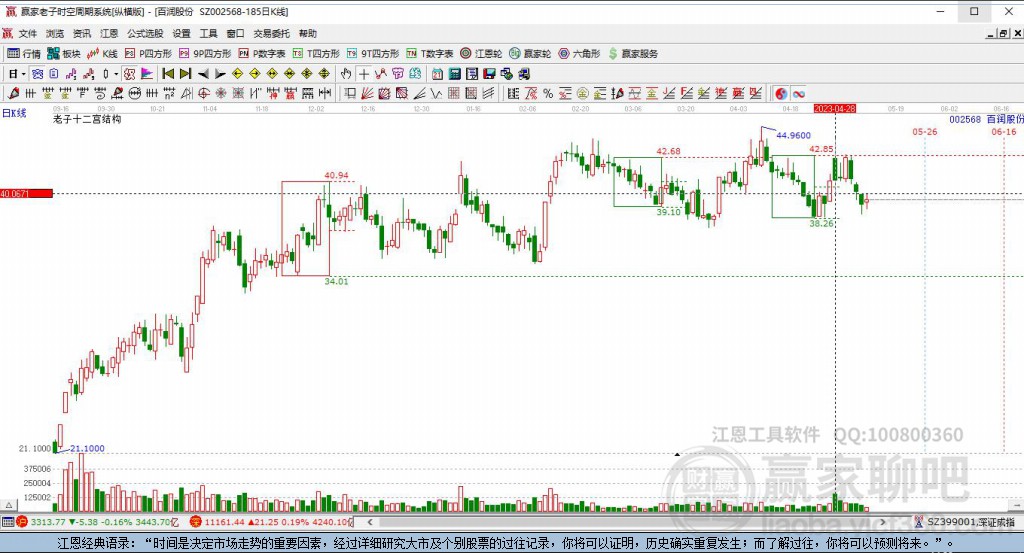Click the 3313.77 index value in the status bar
The image size is (1024, 553).
tap(48, 522)
